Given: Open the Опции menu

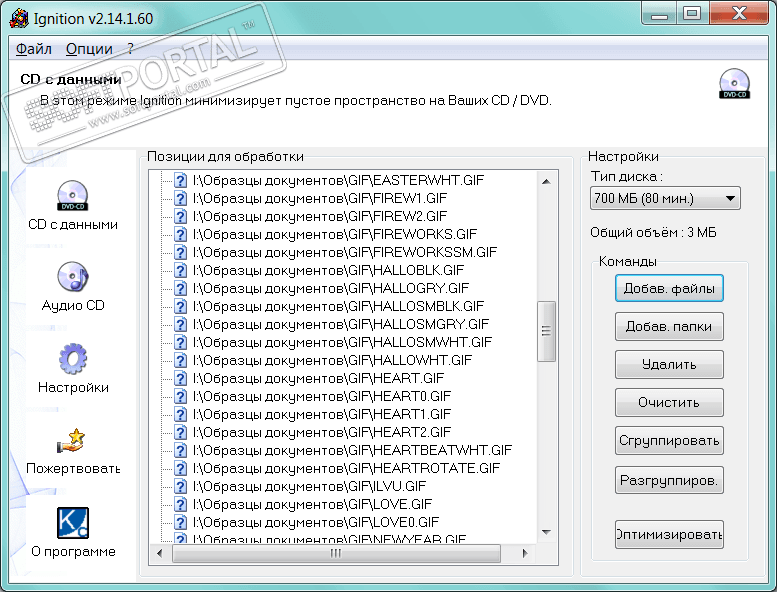Looking at the screenshot, I should click(x=89, y=48).
